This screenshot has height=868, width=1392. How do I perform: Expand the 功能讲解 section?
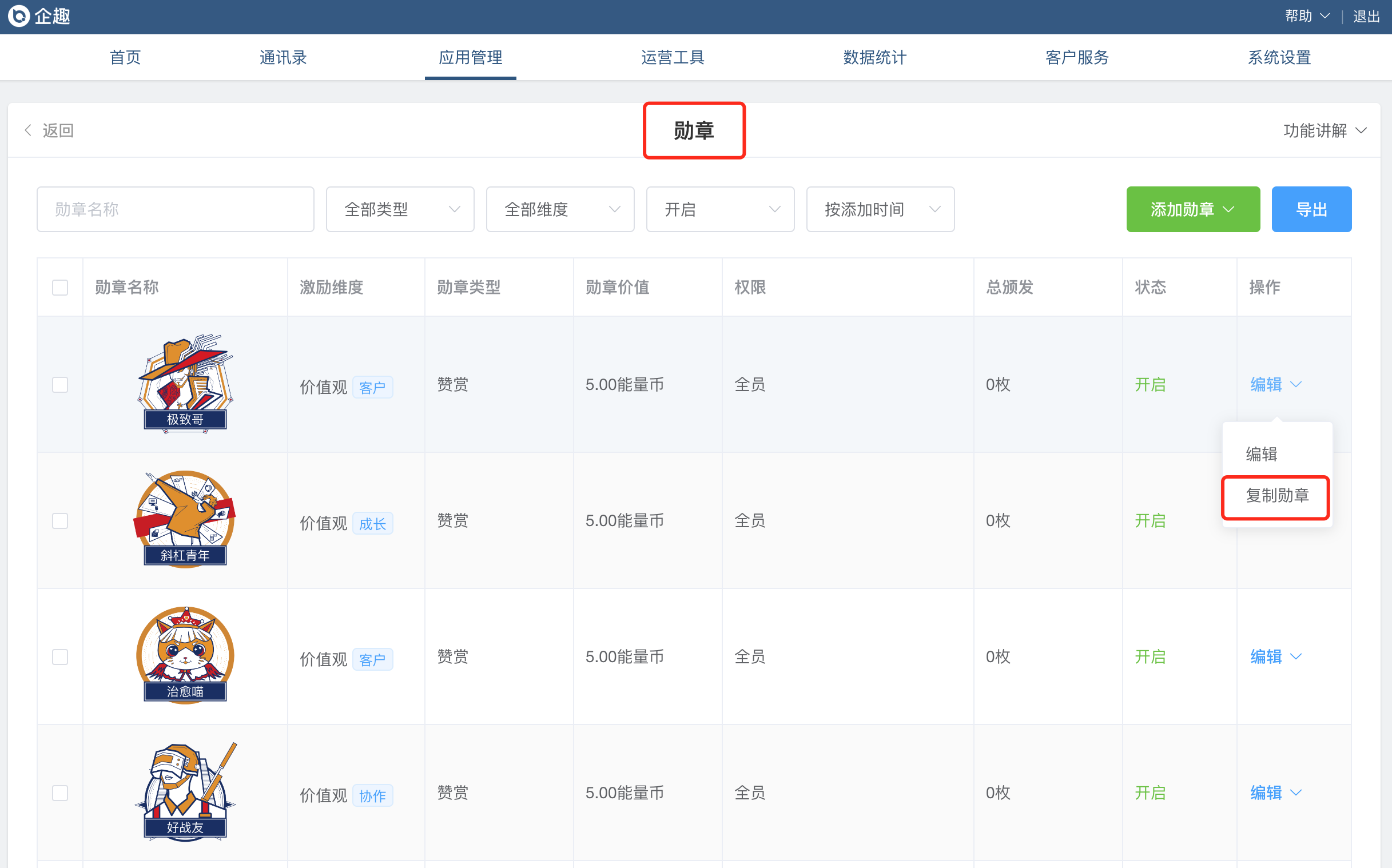tap(1325, 130)
